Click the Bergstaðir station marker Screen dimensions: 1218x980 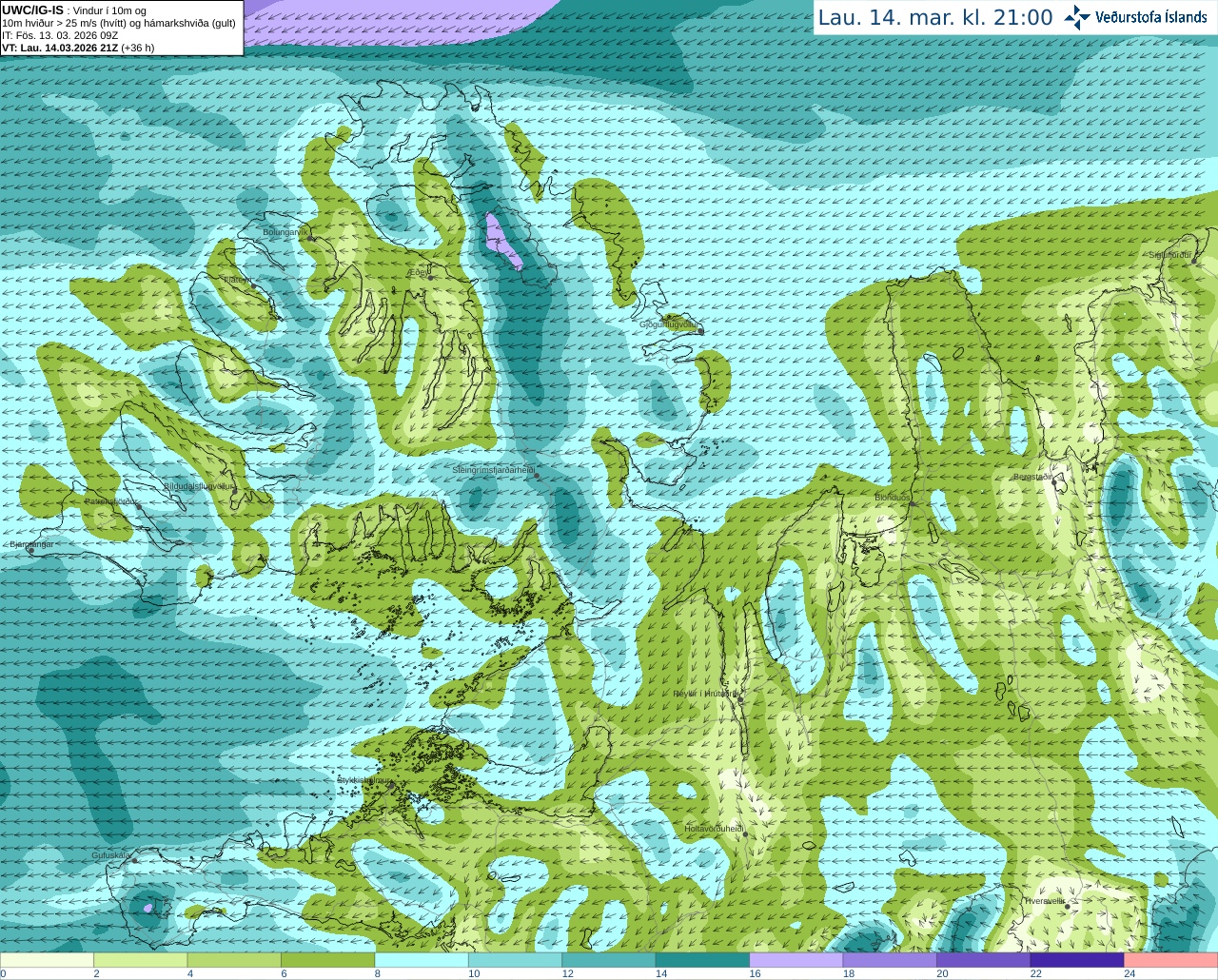pos(1054,483)
